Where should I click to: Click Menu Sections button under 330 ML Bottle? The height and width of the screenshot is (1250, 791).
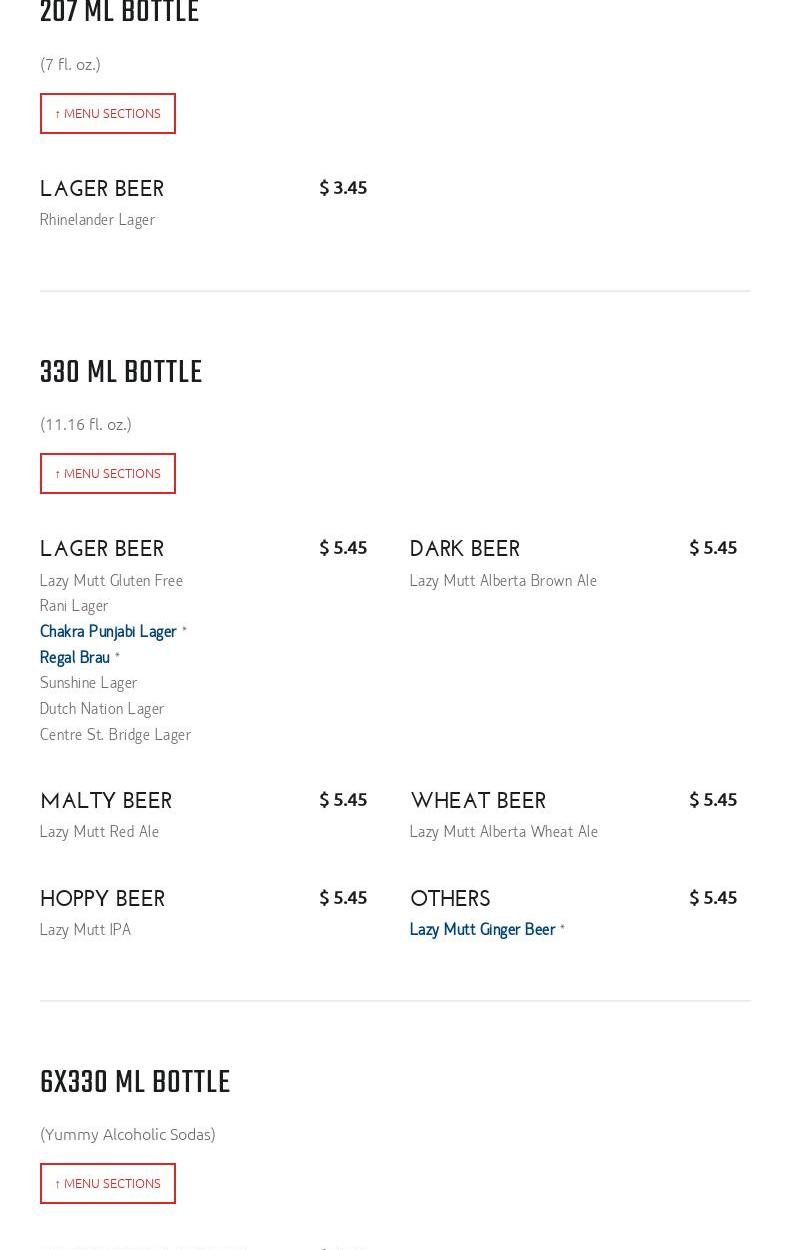(108, 474)
